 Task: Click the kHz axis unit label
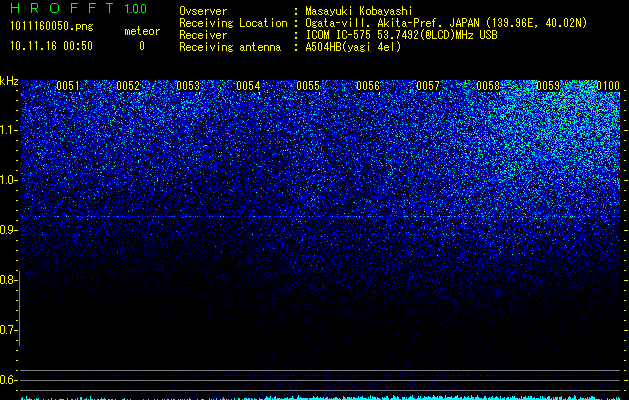coord(9,81)
